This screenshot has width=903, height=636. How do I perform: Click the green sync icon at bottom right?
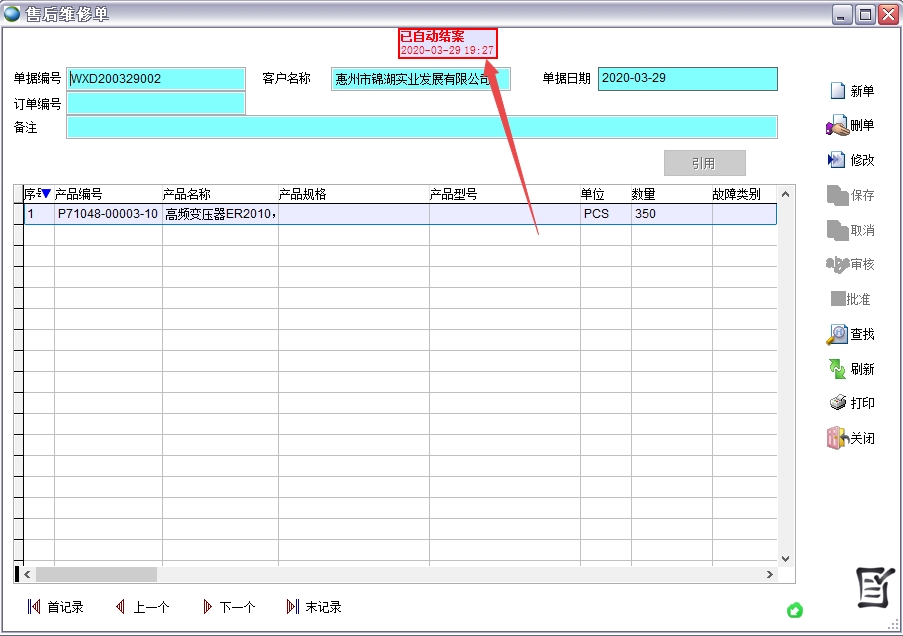[x=795, y=608]
